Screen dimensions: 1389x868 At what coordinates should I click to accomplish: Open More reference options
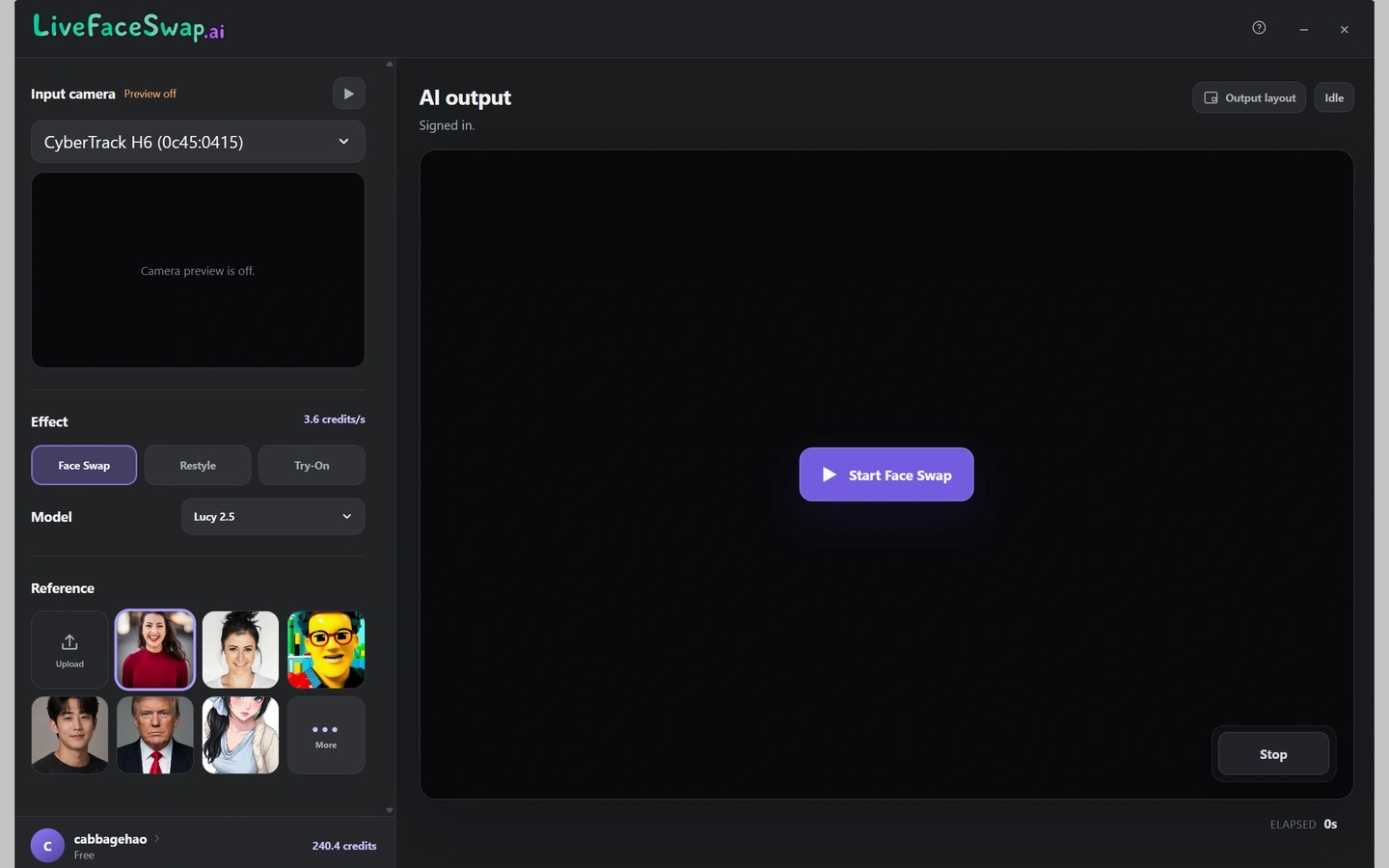coord(326,735)
